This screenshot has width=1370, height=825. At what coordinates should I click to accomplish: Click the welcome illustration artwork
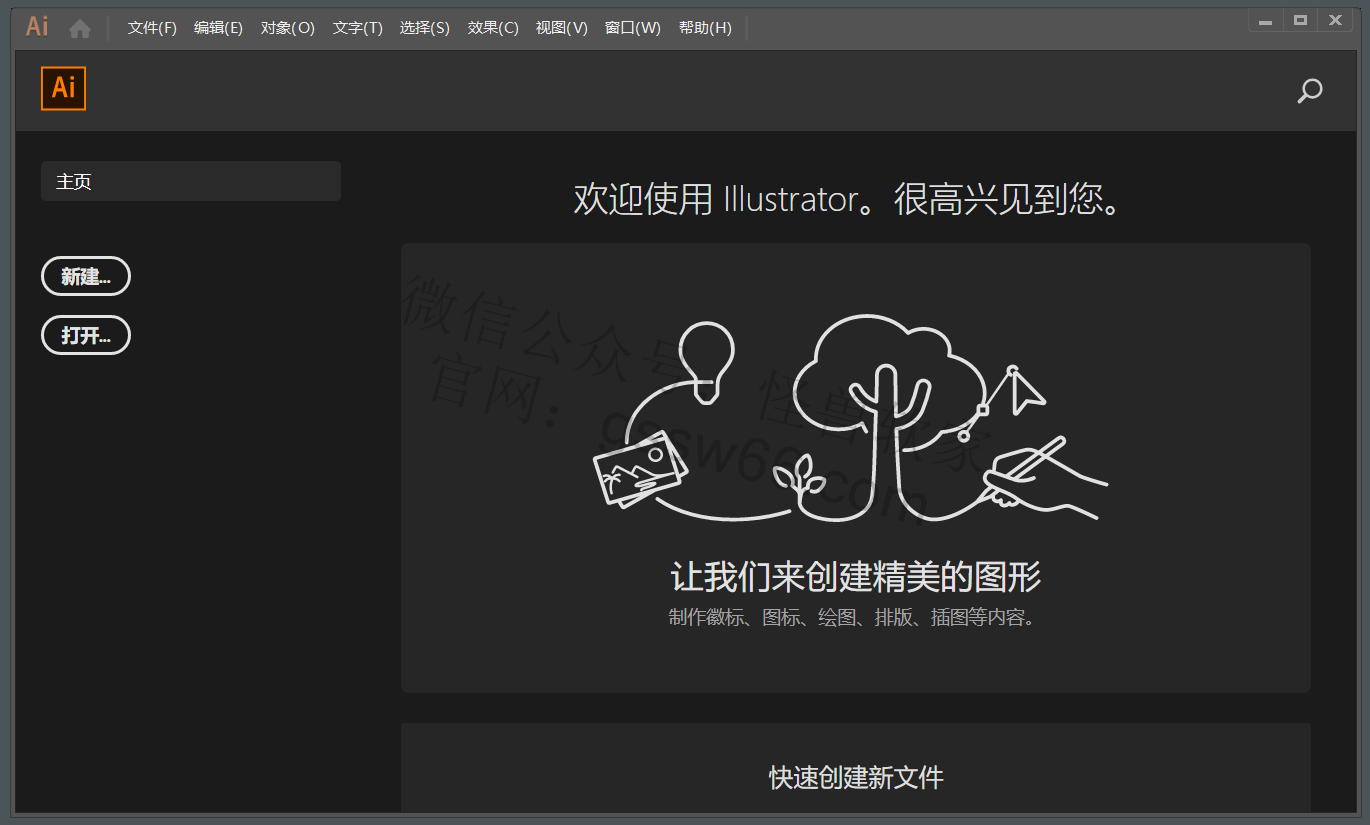tap(850, 418)
